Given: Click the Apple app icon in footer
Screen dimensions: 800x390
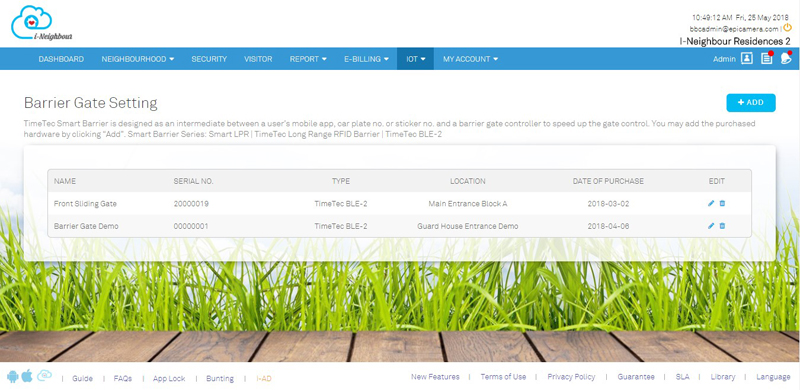Looking at the screenshot, I should coord(27,376).
